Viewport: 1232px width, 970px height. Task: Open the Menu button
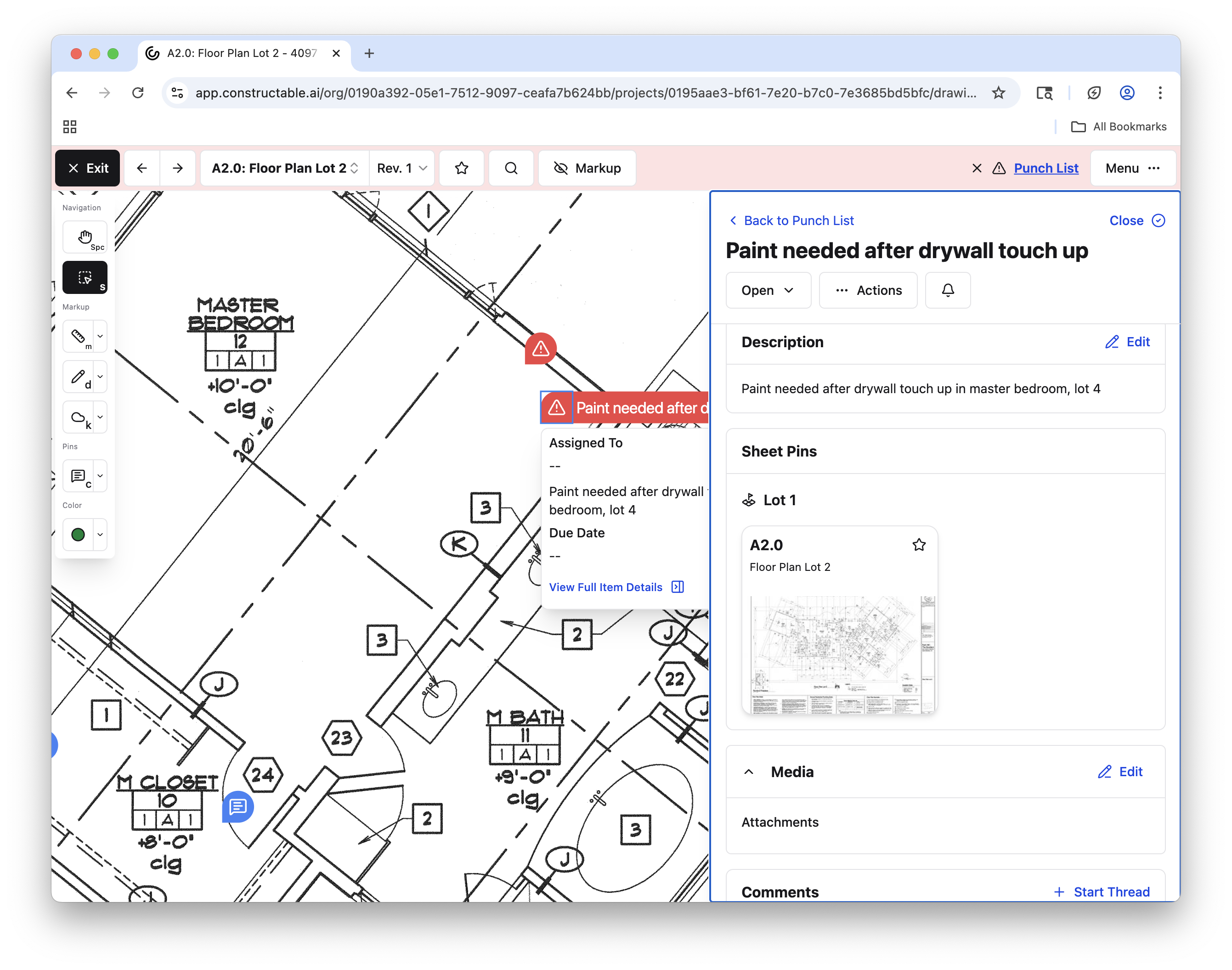1133,168
